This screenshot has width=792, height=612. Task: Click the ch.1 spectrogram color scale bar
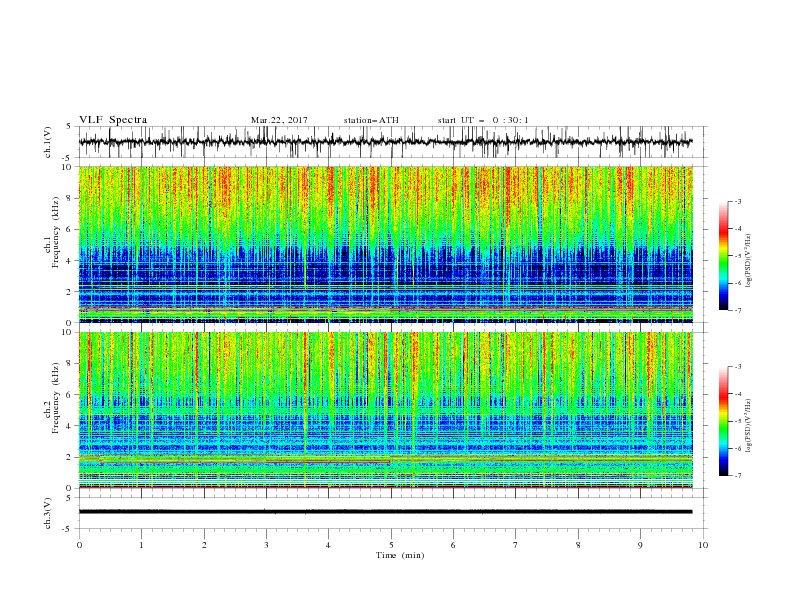(724, 256)
